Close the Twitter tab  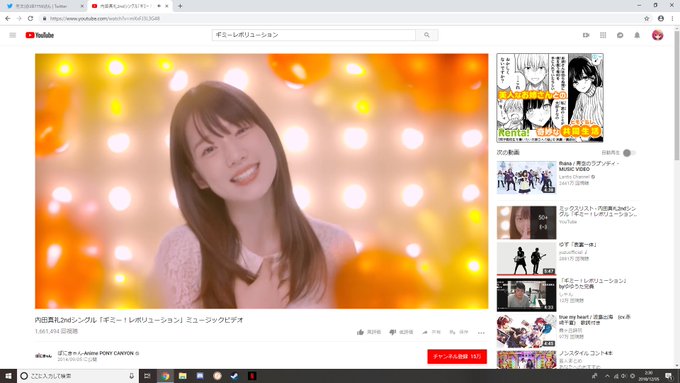click(x=82, y=6)
